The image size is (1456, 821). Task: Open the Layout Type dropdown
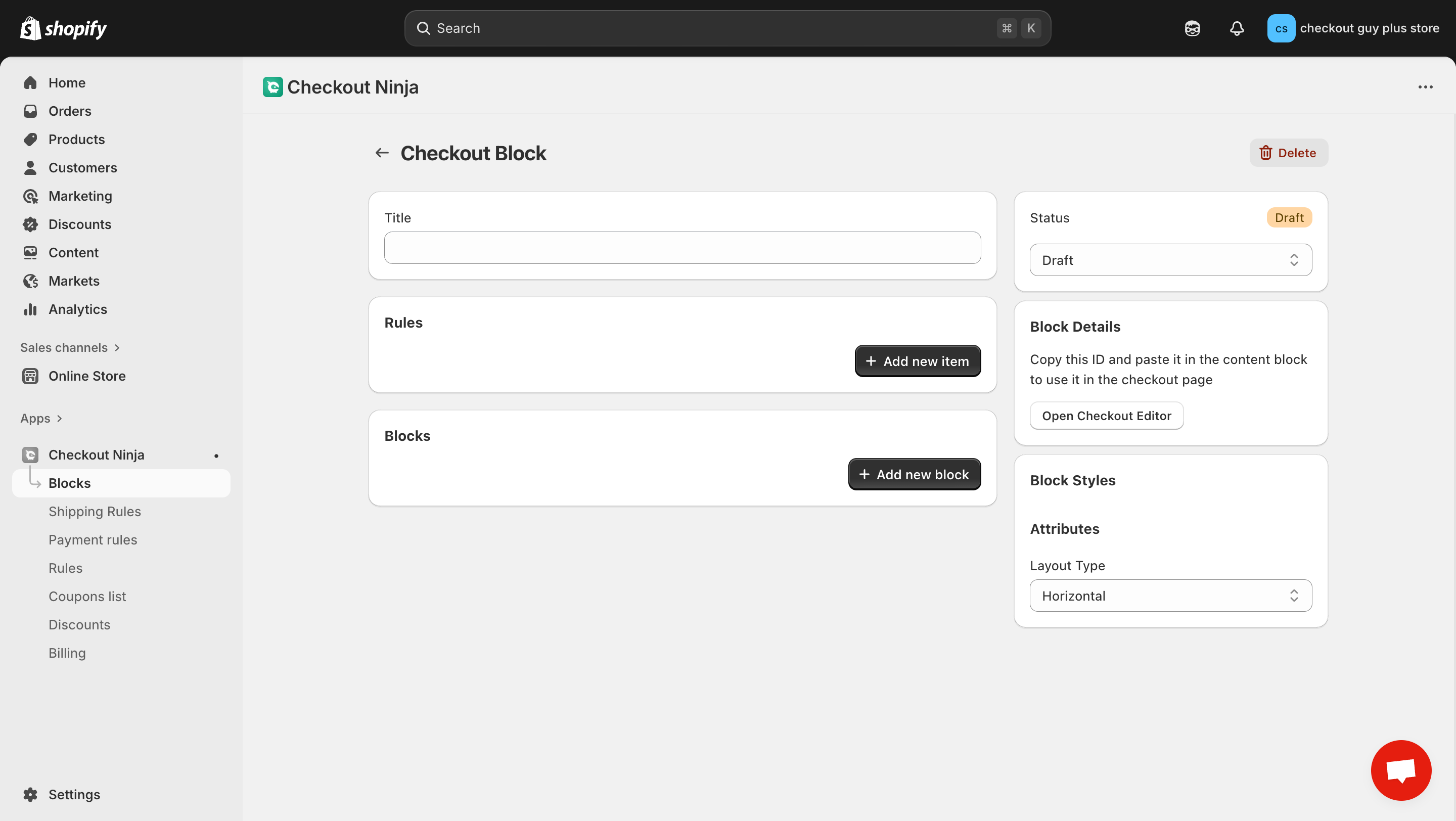(1170, 596)
